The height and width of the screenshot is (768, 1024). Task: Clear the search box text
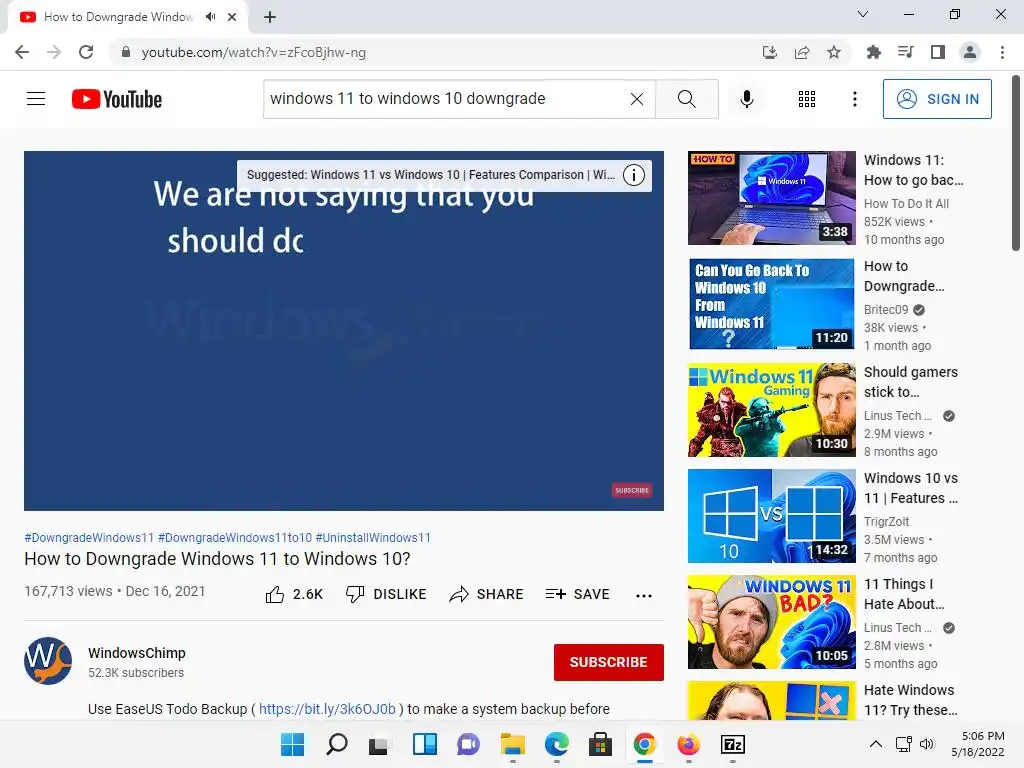pos(637,99)
